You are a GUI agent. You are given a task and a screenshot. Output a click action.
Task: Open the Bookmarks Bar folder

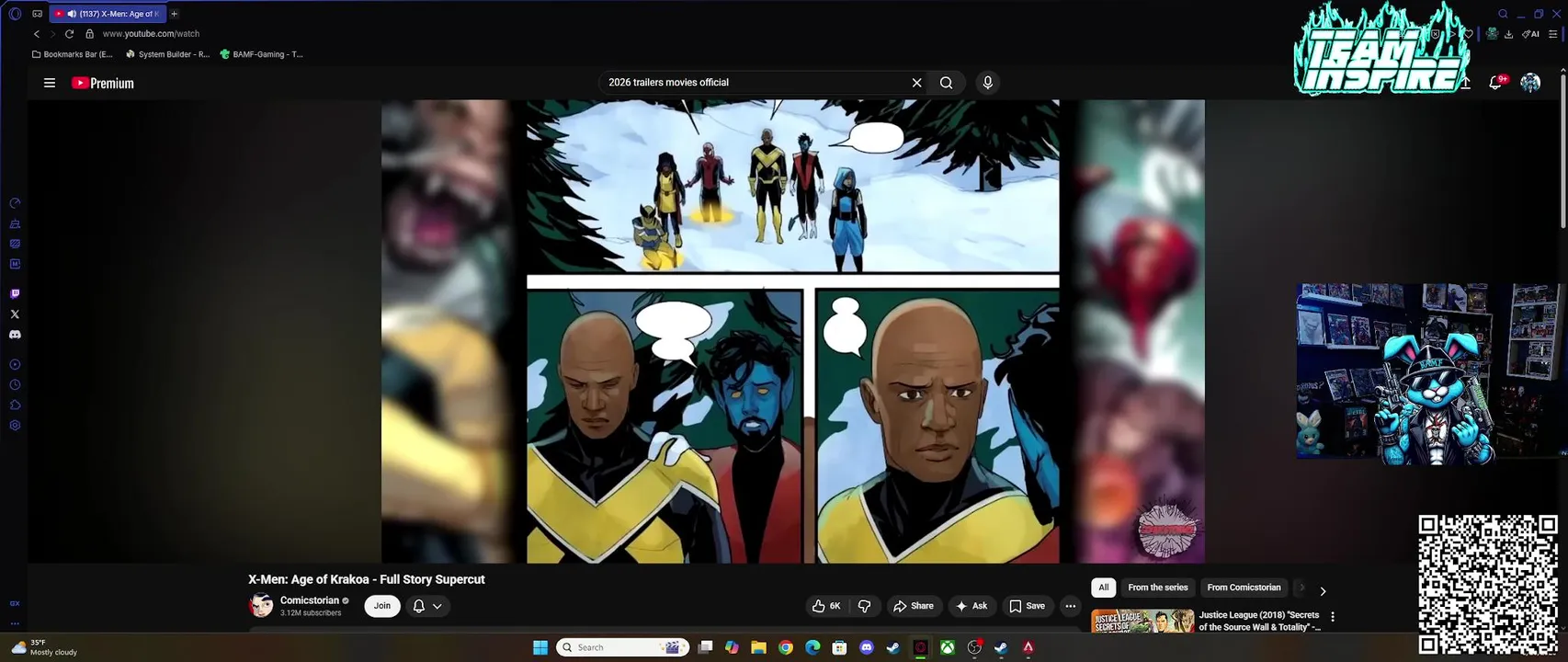click(72, 54)
